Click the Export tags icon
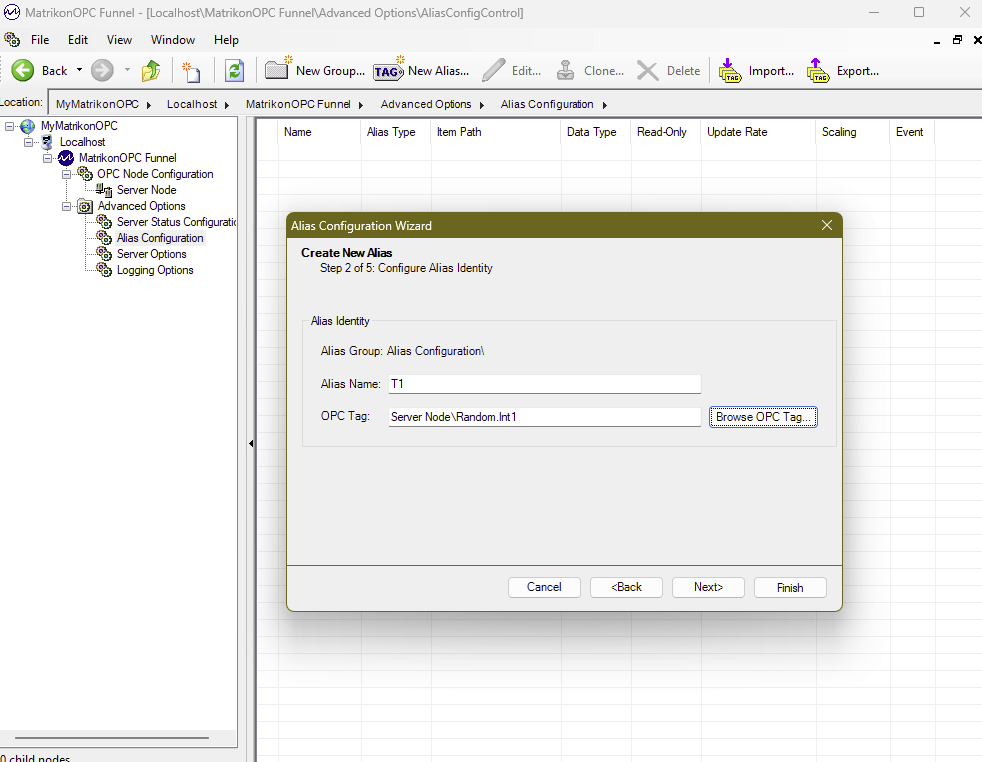Screen dimensions: 982x762 click(817, 70)
